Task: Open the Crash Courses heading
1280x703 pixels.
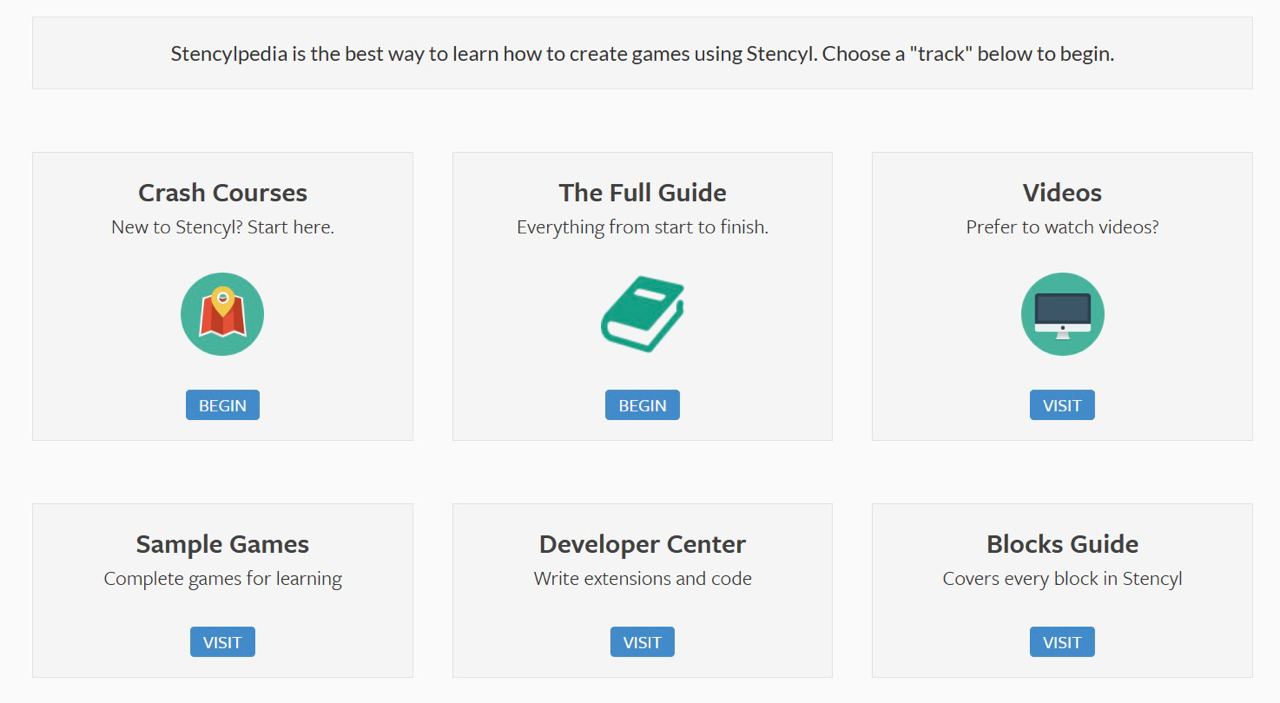Action: 222,192
